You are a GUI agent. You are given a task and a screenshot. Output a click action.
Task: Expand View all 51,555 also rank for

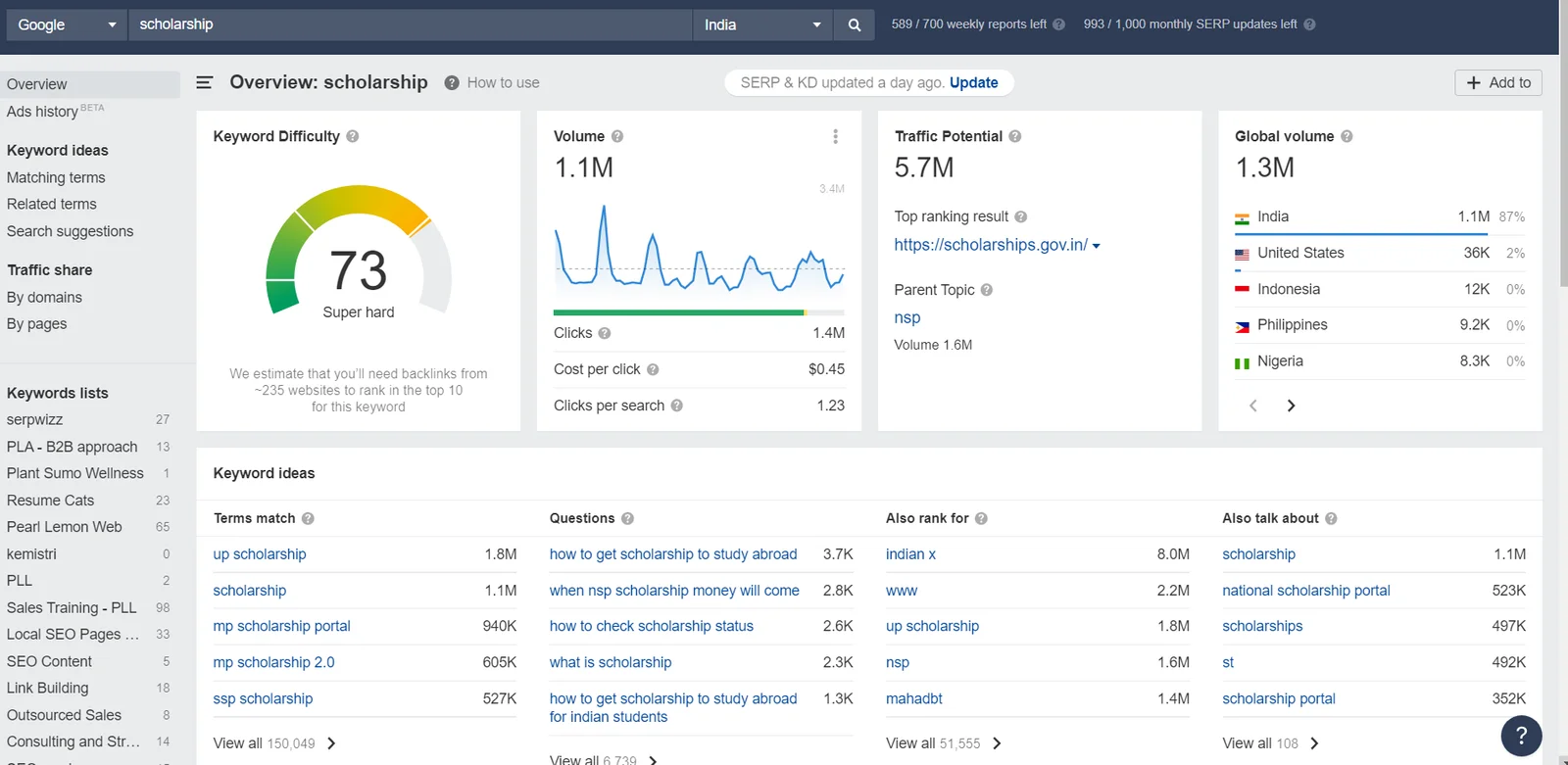943,743
